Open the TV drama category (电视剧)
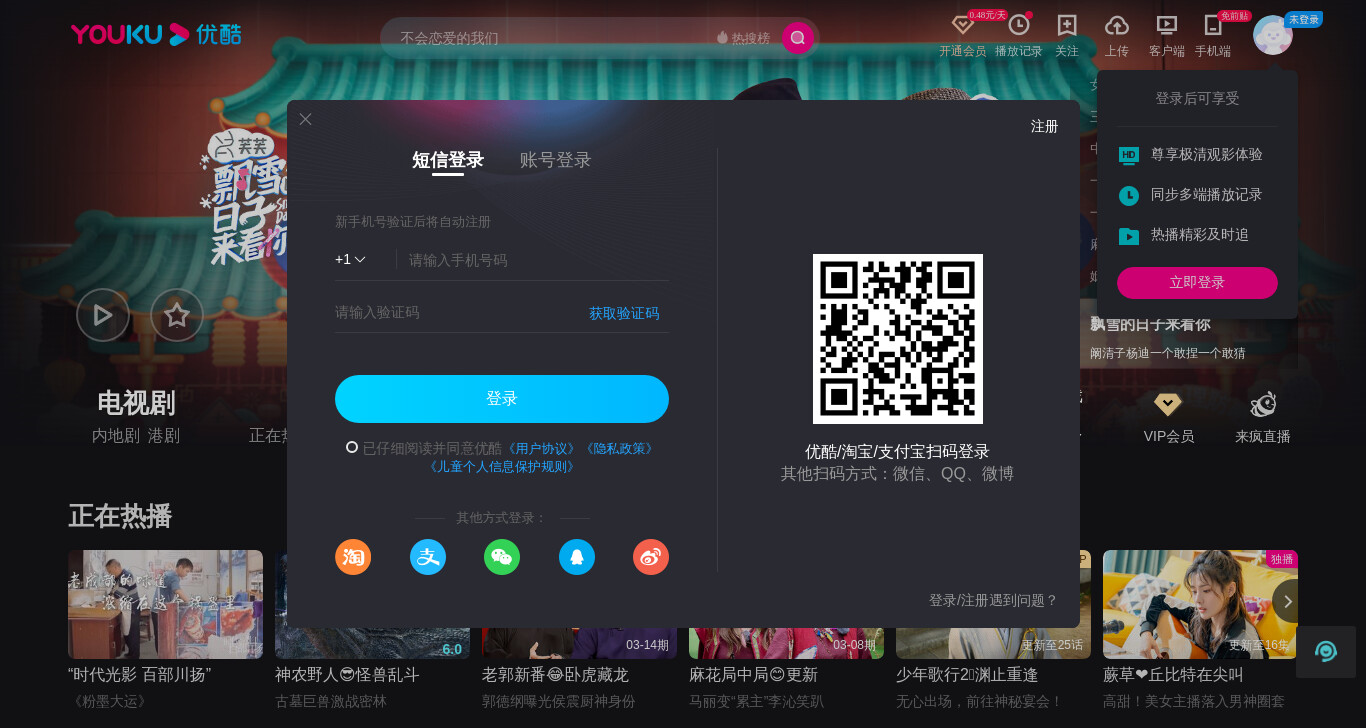 point(136,403)
